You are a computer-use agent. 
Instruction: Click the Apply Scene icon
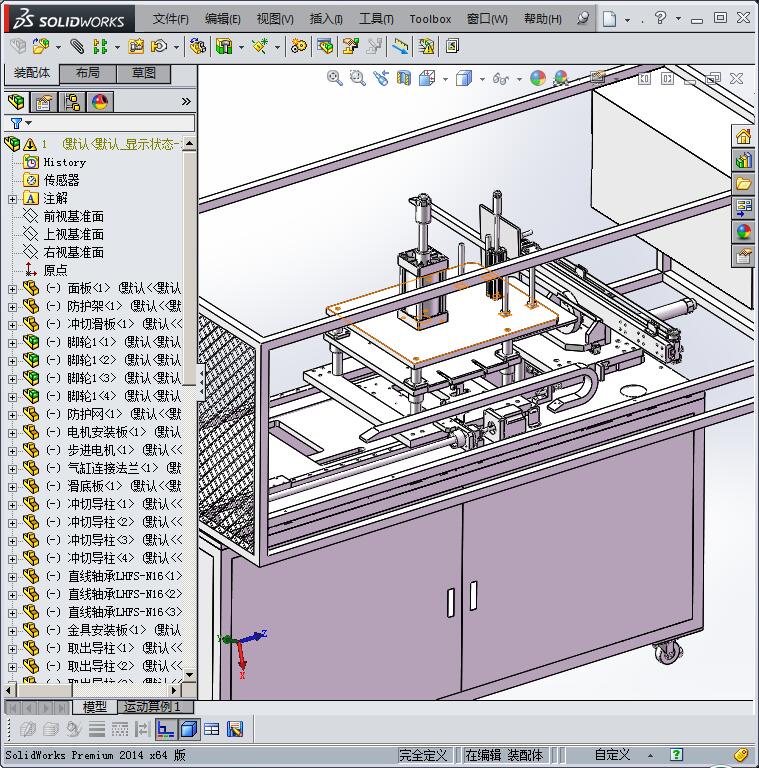pos(561,78)
